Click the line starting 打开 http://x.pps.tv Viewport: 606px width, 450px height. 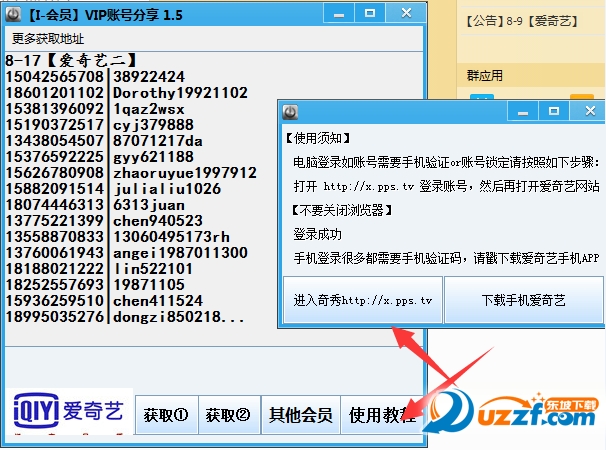[x=446, y=186]
